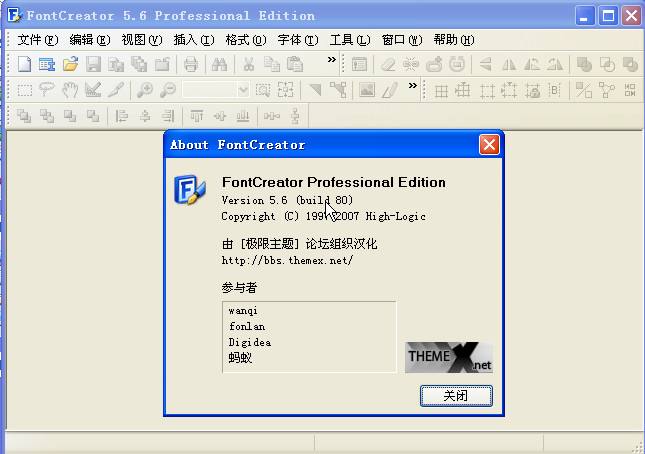Open the 插入(I) menu
The width and height of the screenshot is (645, 454).
pyautogui.click(x=194, y=40)
